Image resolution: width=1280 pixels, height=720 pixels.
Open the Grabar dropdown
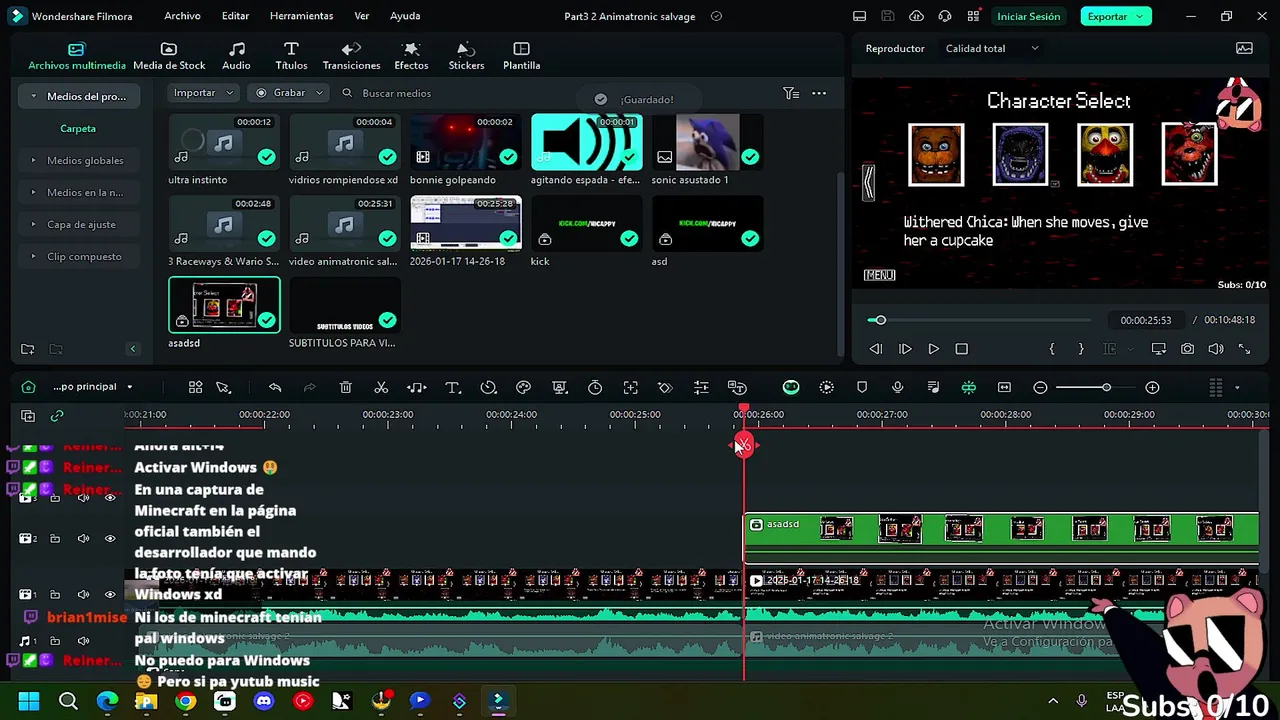pos(289,93)
